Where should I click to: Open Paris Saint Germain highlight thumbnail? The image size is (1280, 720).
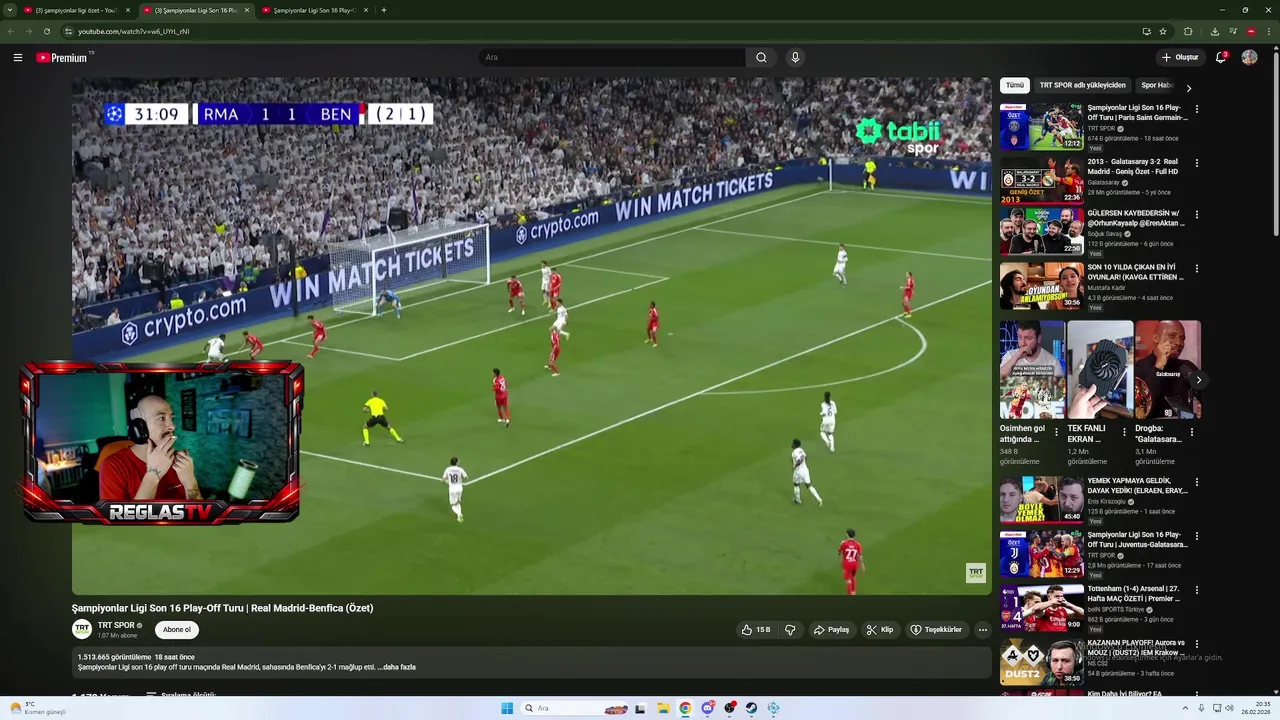[1041, 126]
